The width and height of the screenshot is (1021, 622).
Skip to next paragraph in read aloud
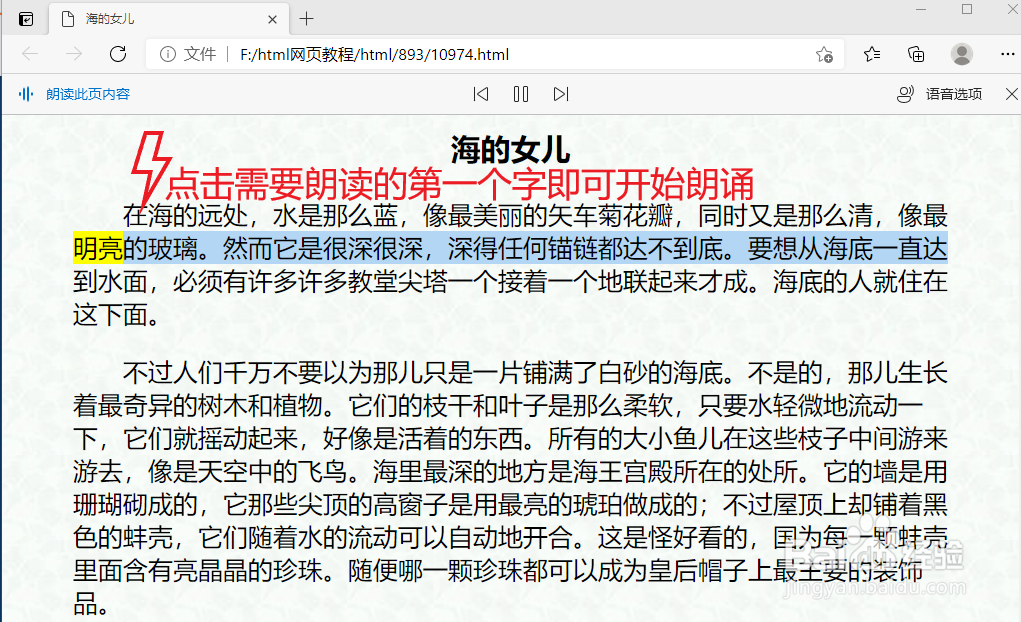[561, 94]
